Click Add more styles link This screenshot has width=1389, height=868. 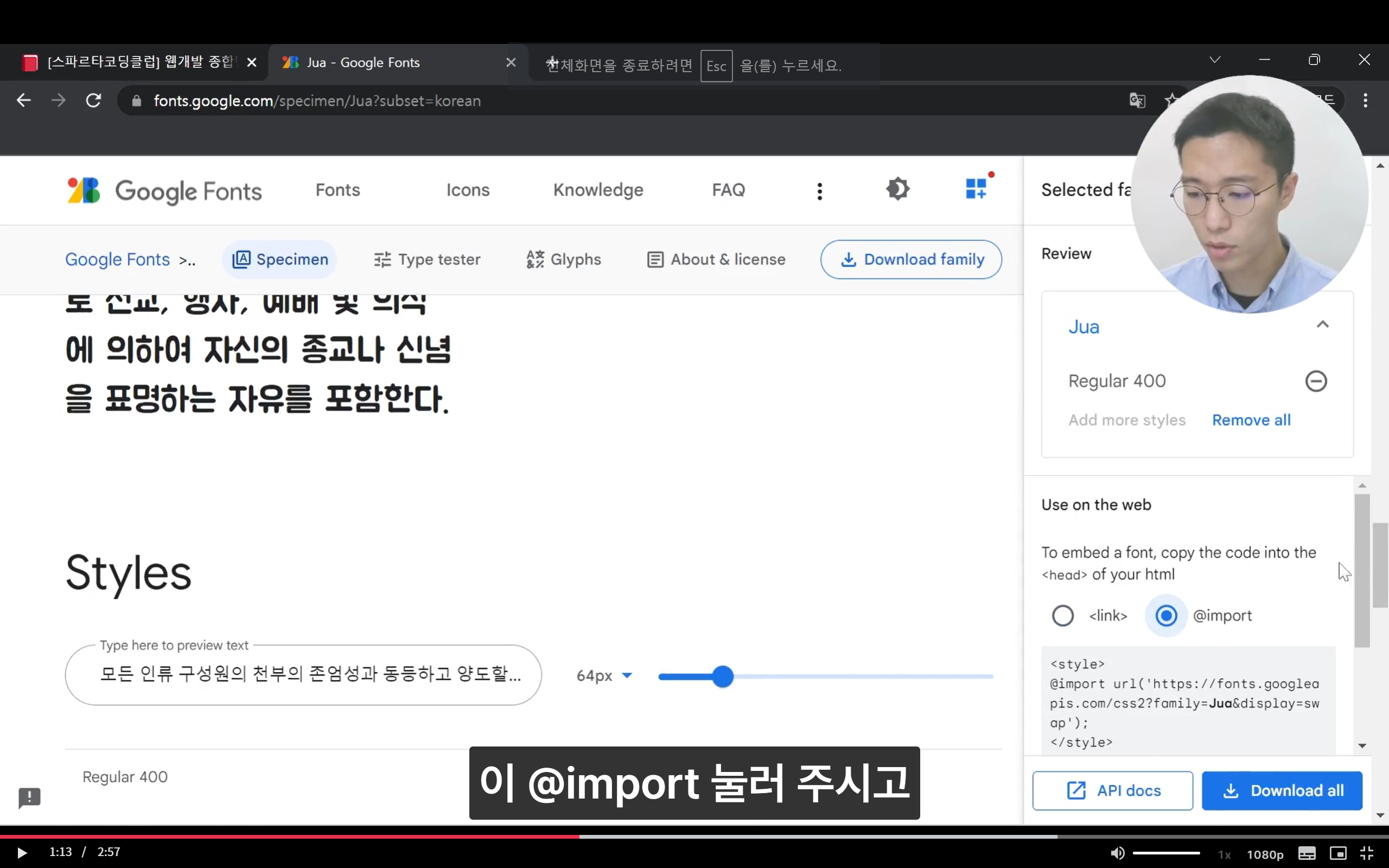coord(1127,420)
